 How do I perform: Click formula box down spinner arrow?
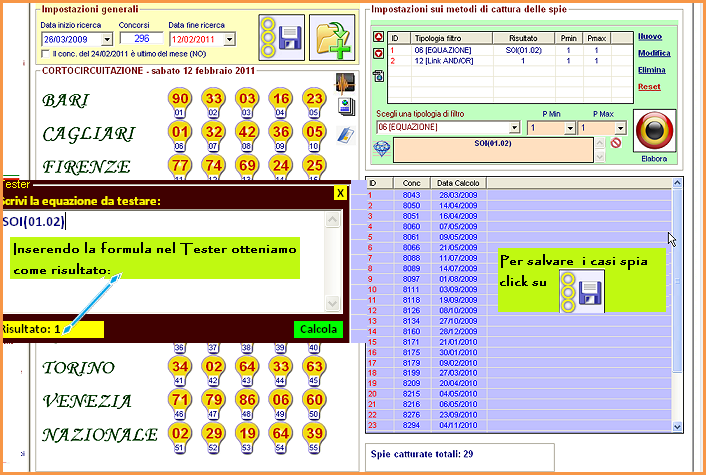click(x=600, y=157)
